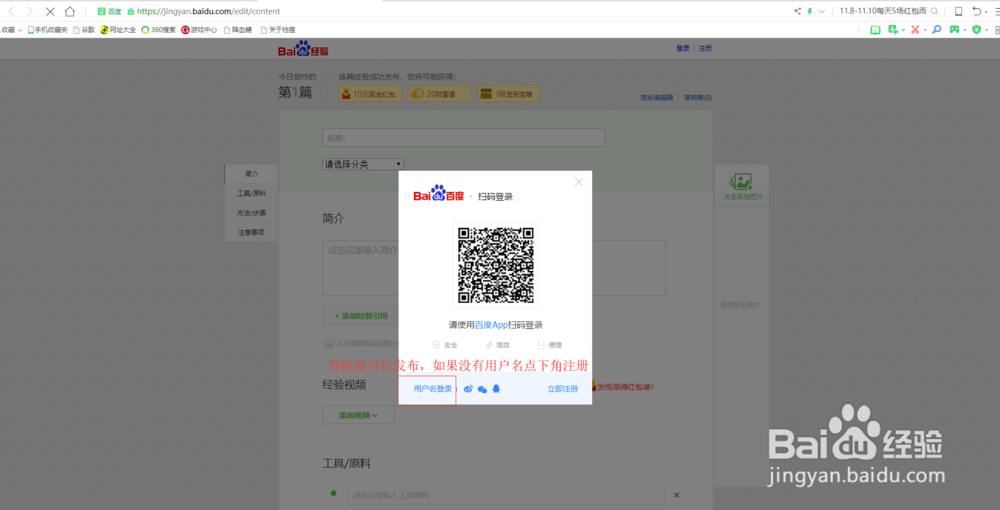Open the 谷歌 bookmark
Screen dimensions: 1000x510
click(x=84, y=30)
